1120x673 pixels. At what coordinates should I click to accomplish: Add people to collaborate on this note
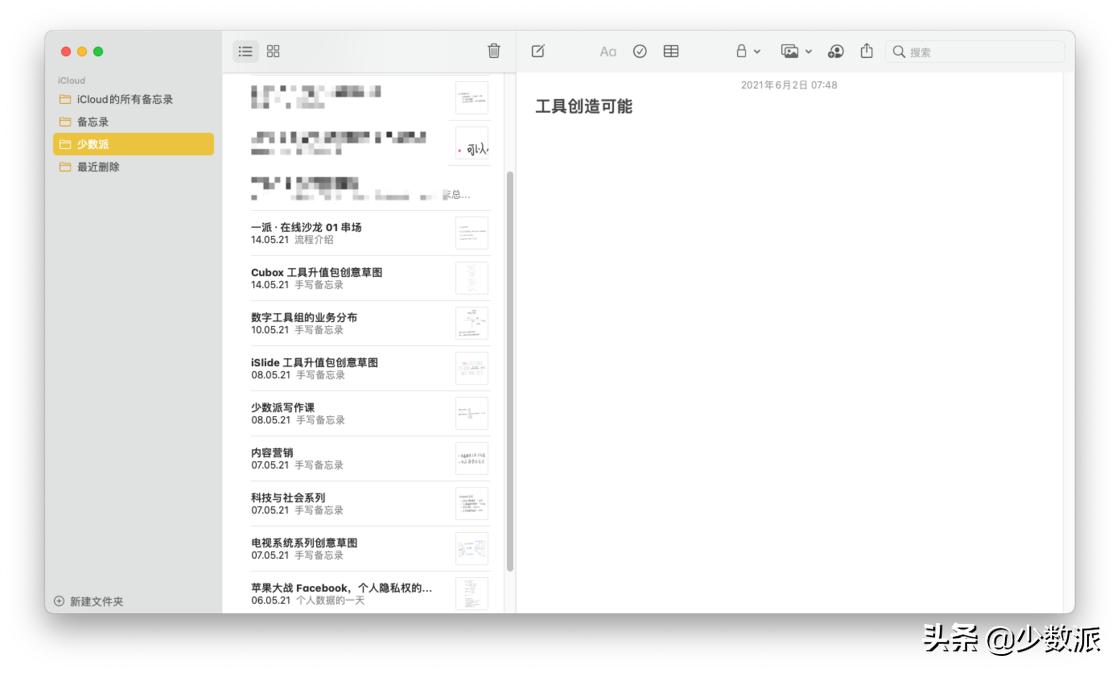(x=836, y=51)
